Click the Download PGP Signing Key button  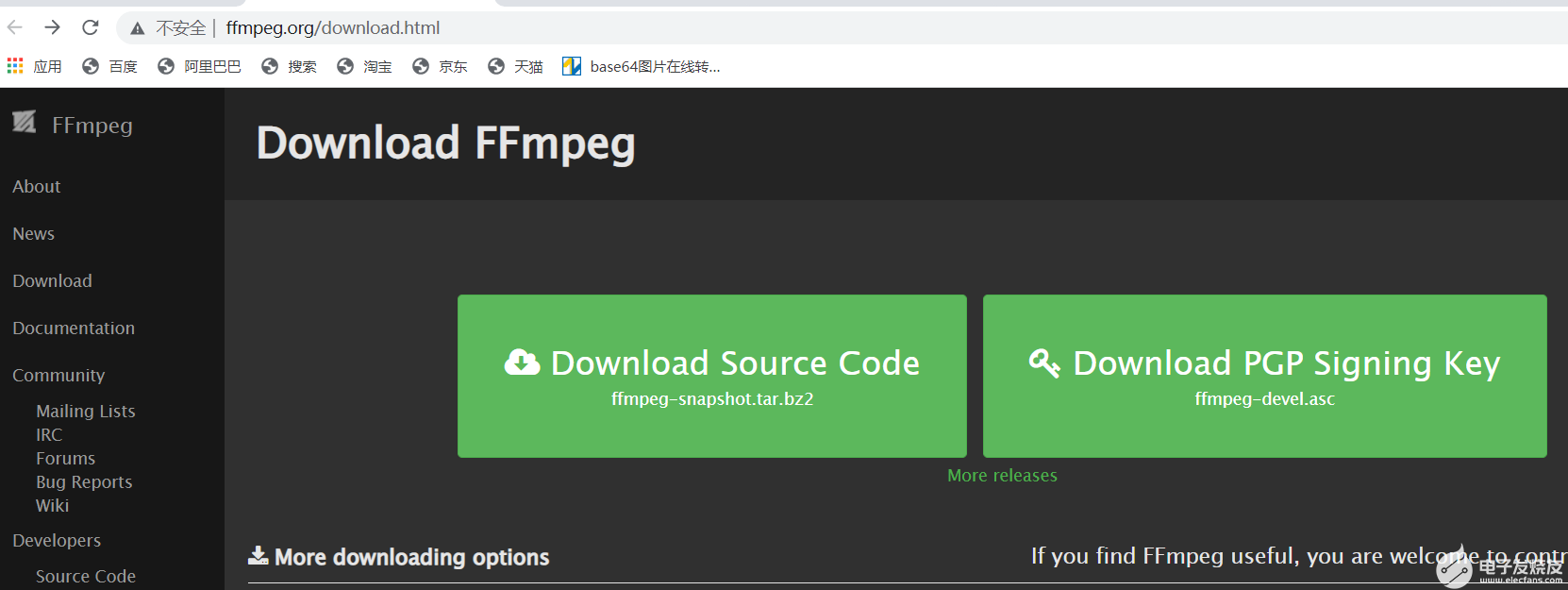coord(1264,376)
